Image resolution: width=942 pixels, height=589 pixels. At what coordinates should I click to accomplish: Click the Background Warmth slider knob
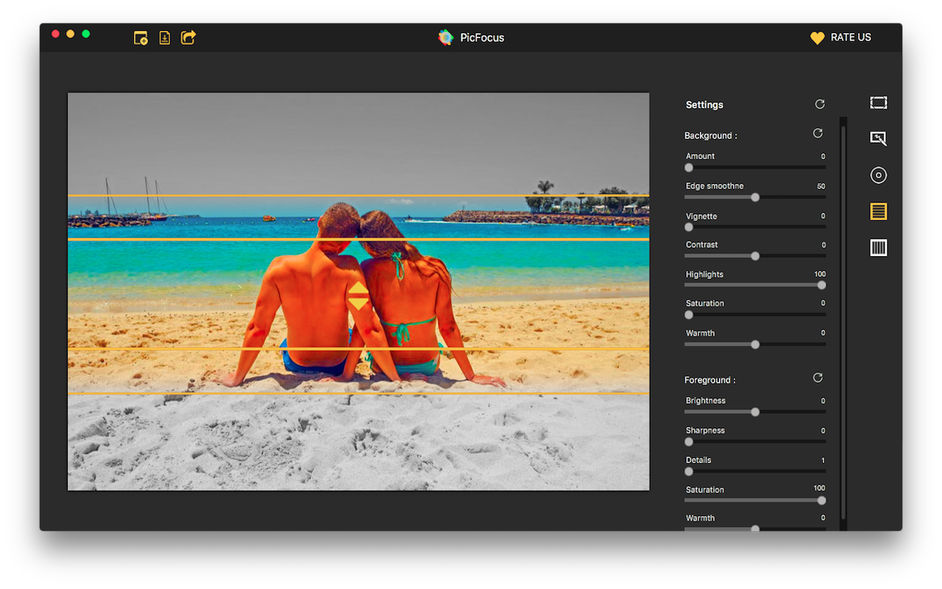[755, 344]
